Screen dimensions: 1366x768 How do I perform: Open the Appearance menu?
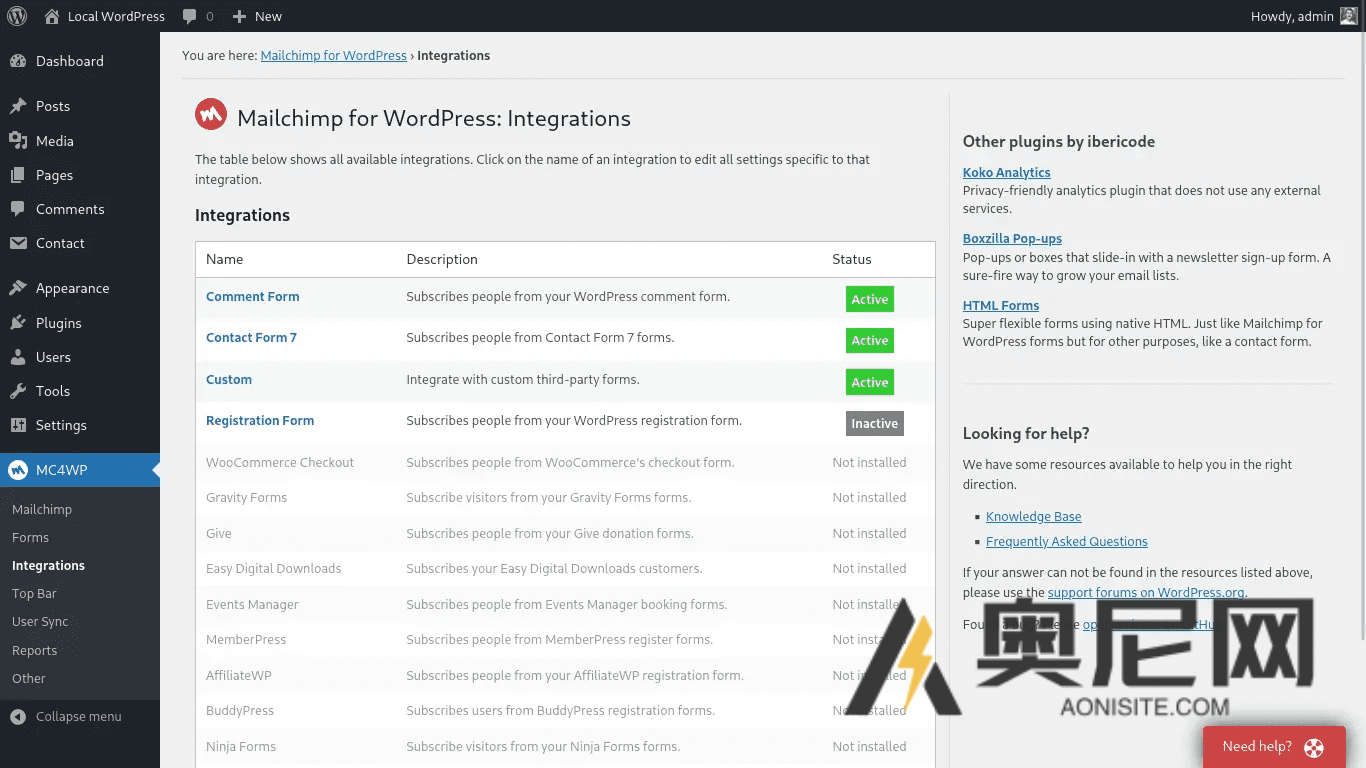coord(80,288)
